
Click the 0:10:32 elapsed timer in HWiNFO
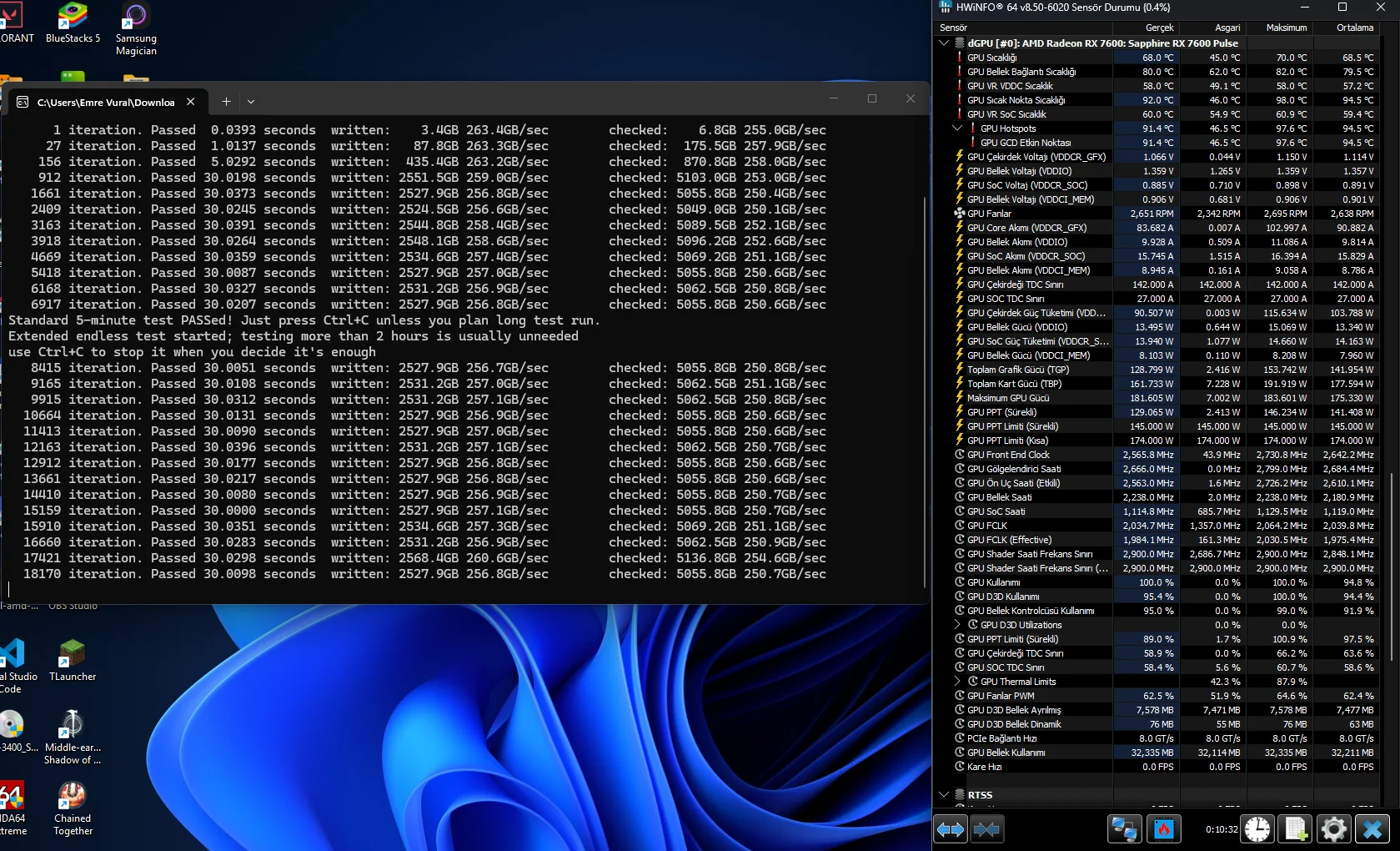tap(1222, 829)
